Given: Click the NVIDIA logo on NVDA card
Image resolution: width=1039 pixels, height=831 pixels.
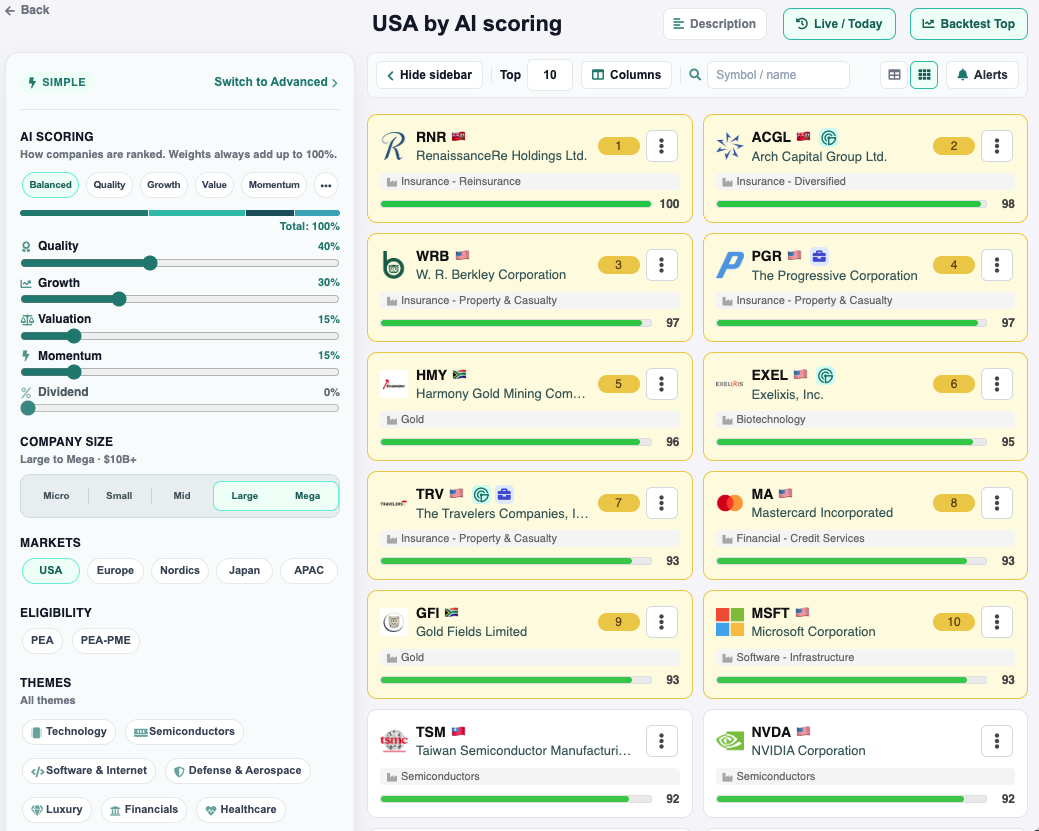Looking at the screenshot, I should point(730,741).
